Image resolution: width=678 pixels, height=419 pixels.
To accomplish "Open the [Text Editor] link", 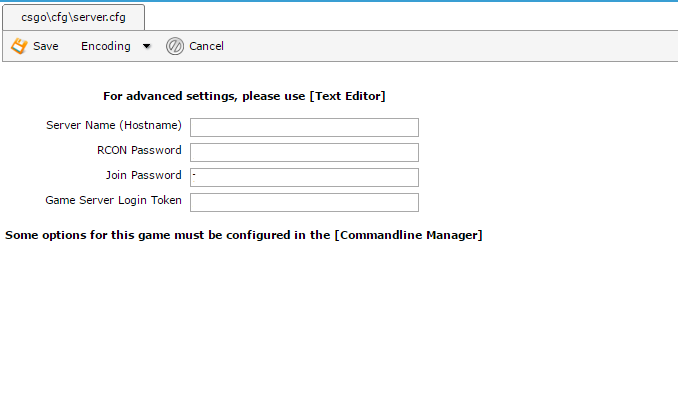I will pos(347,96).
